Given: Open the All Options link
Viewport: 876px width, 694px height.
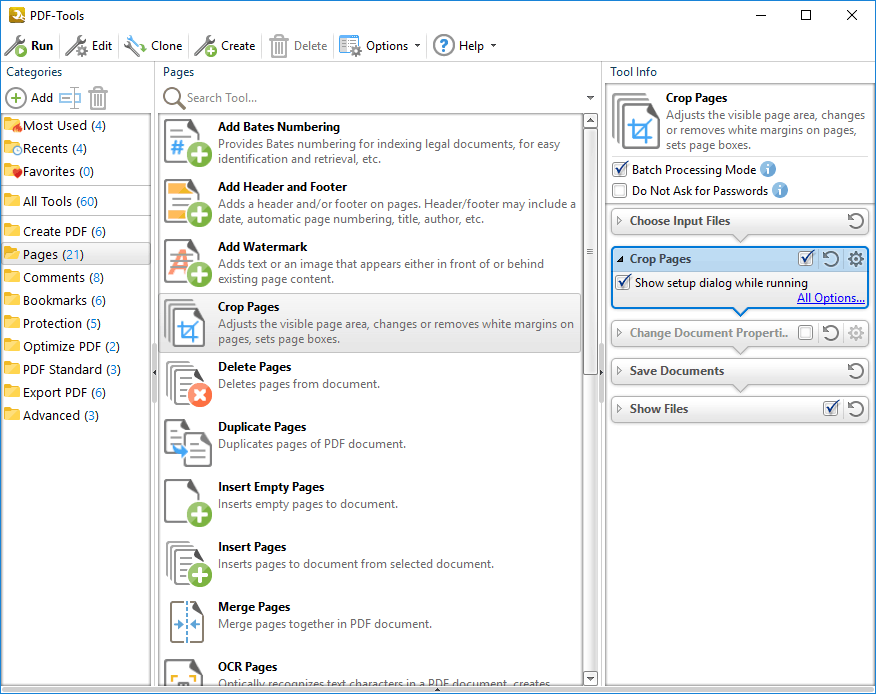Looking at the screenshot, I should point(831,298).
